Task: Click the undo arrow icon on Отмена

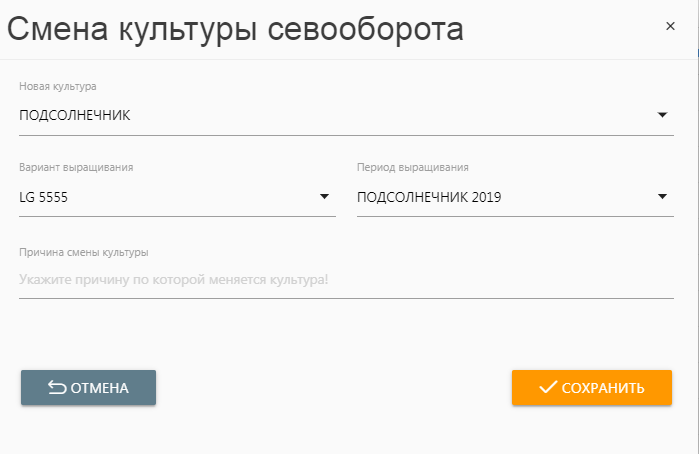Action: [x=57, y=388]
